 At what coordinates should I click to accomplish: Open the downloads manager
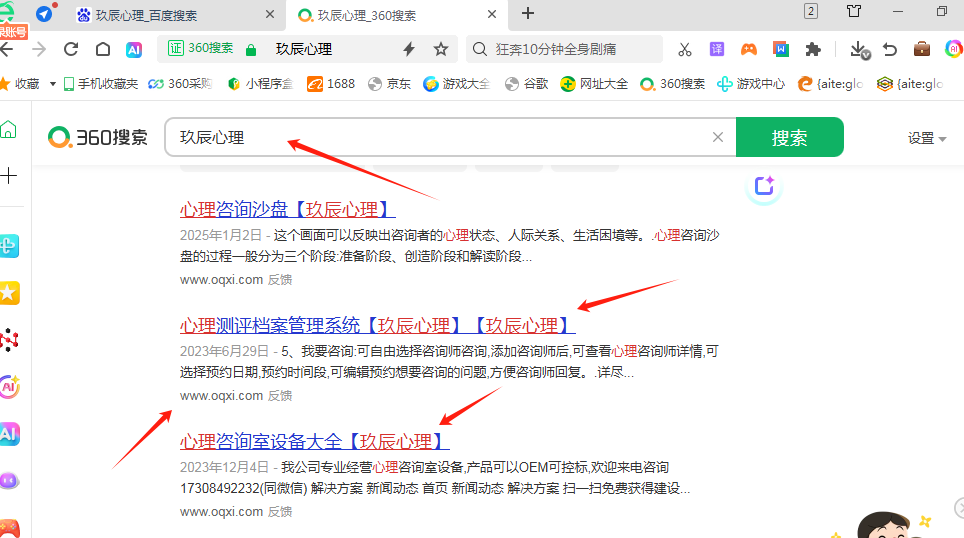[x=859, y=50]
